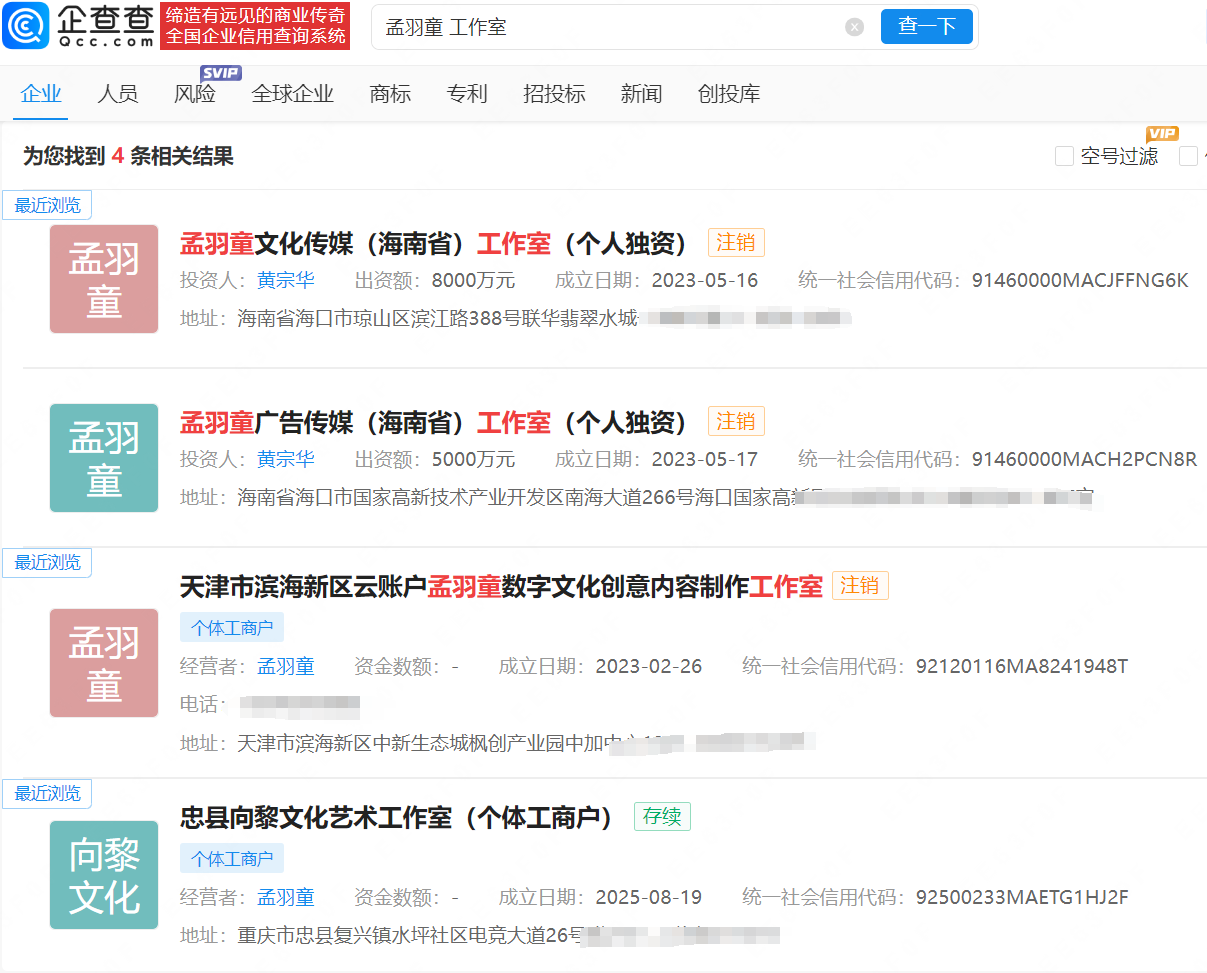Viewport: 1207px width, 973px height.
Task: Open 孟羽童广告传媒（海南省）工作室 company title
Action: tap(434, 422)
